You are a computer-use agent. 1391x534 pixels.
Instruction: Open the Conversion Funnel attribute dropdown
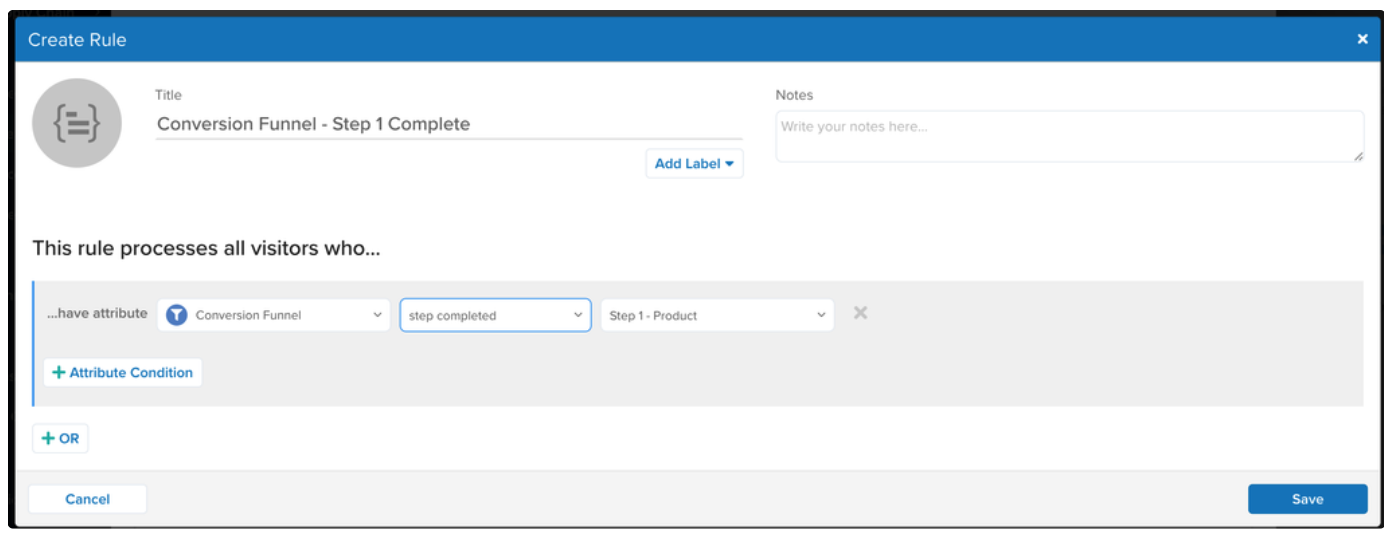point(274,315)
